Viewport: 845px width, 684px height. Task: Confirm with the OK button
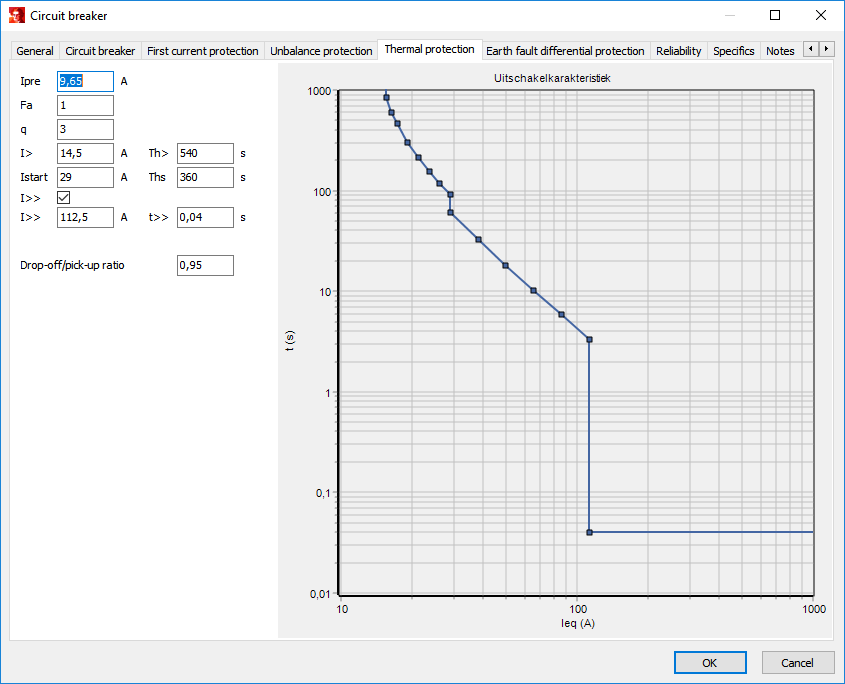pos(710,662)
